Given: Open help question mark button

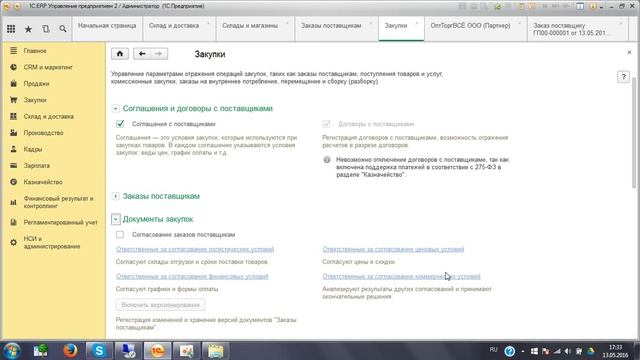Looking at the screenshot, I should click(623, 77).
